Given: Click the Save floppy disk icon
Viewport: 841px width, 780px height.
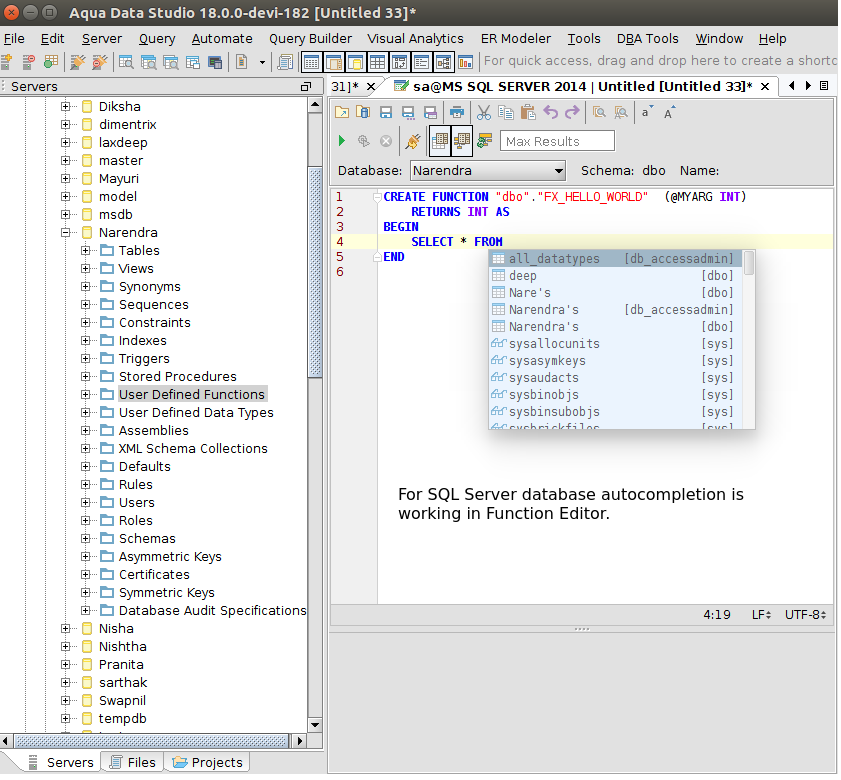Looking at the screenshot, I should click(x=386, y=112).
